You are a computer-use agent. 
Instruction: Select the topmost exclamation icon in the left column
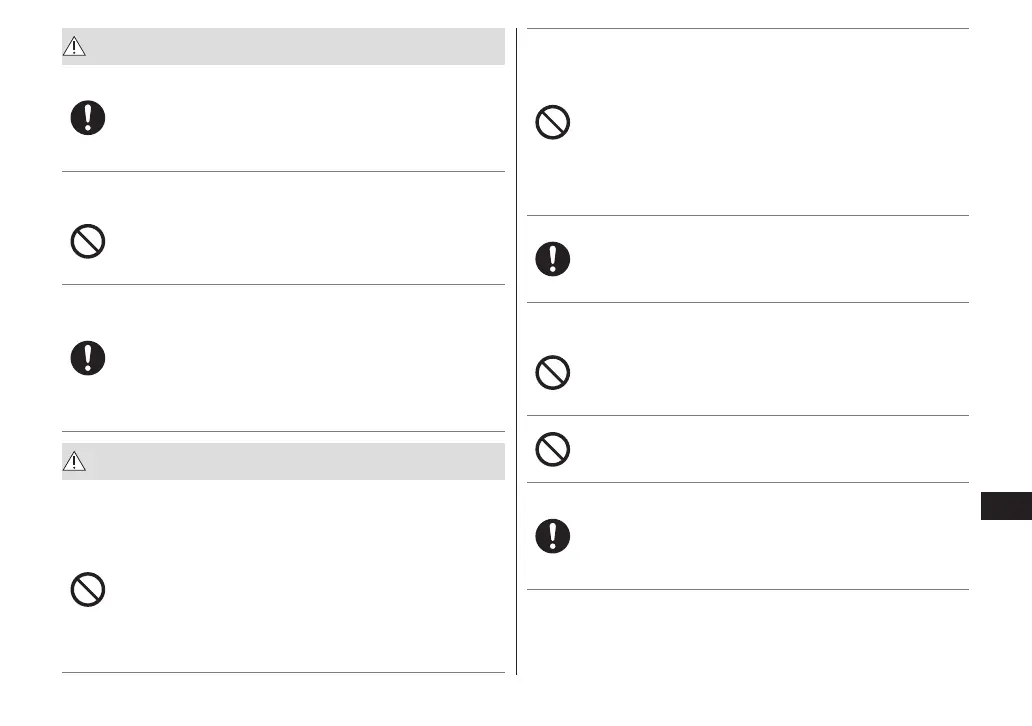tap(88, 118)
